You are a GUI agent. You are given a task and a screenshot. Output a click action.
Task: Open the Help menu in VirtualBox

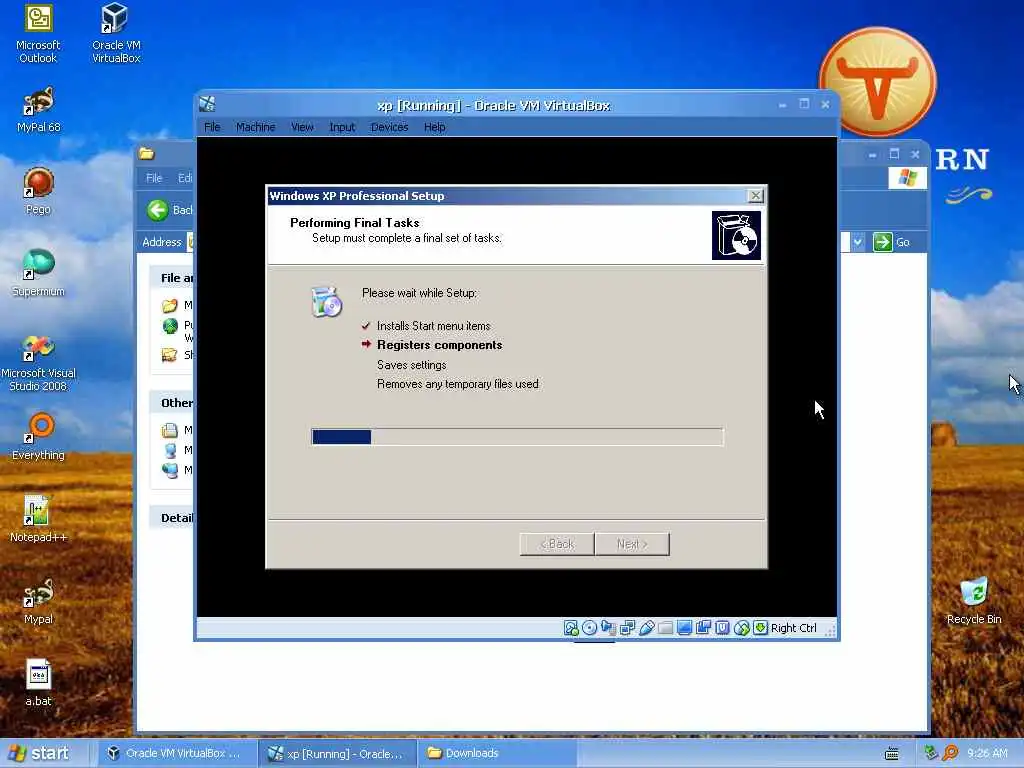pyautogui.click(x=434, y=127)
